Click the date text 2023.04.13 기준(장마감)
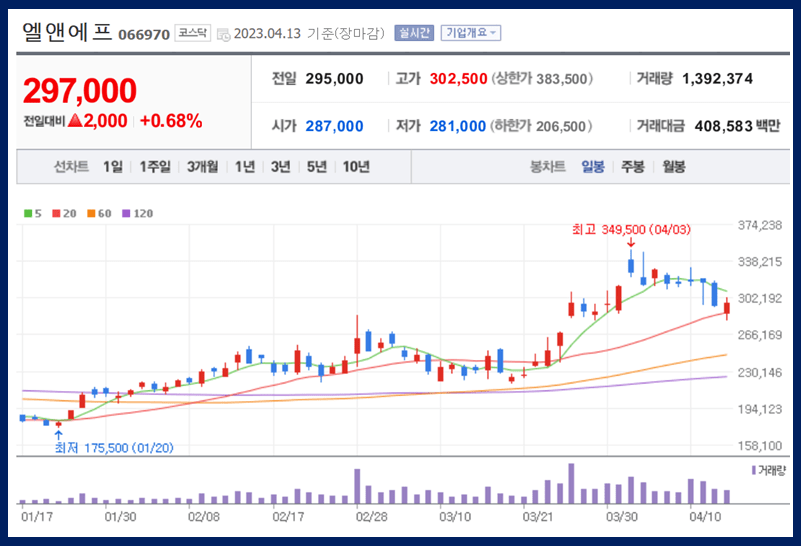Image resolution: width=801 pixels, height=546 pixels. click(309, 34)
